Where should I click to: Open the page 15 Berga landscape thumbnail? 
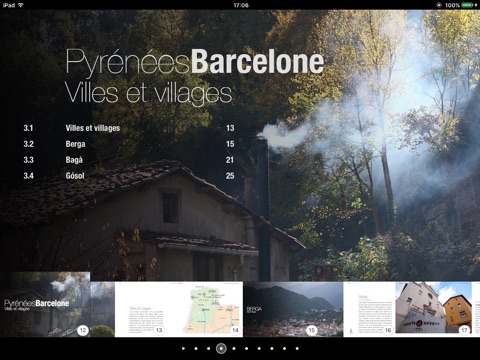293,310
